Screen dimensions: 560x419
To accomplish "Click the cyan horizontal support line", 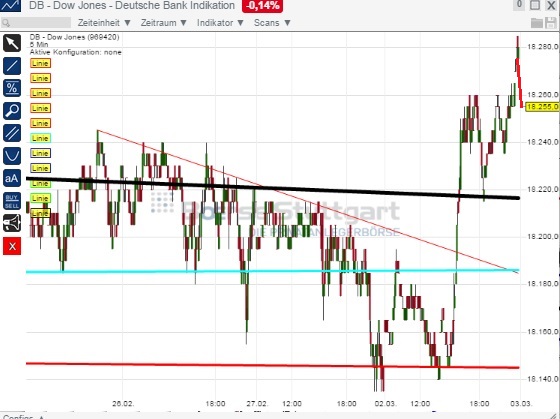I will pos(273,271).
